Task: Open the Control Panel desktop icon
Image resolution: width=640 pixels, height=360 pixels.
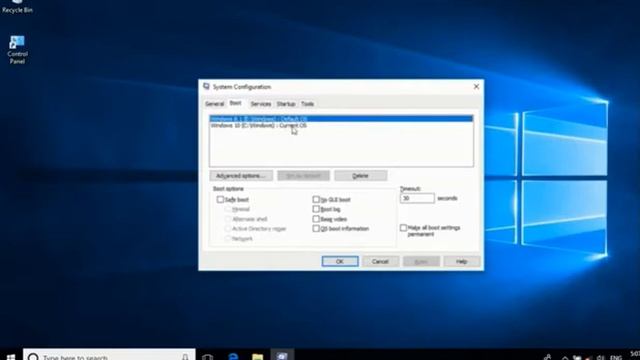Action: [17, 50]
